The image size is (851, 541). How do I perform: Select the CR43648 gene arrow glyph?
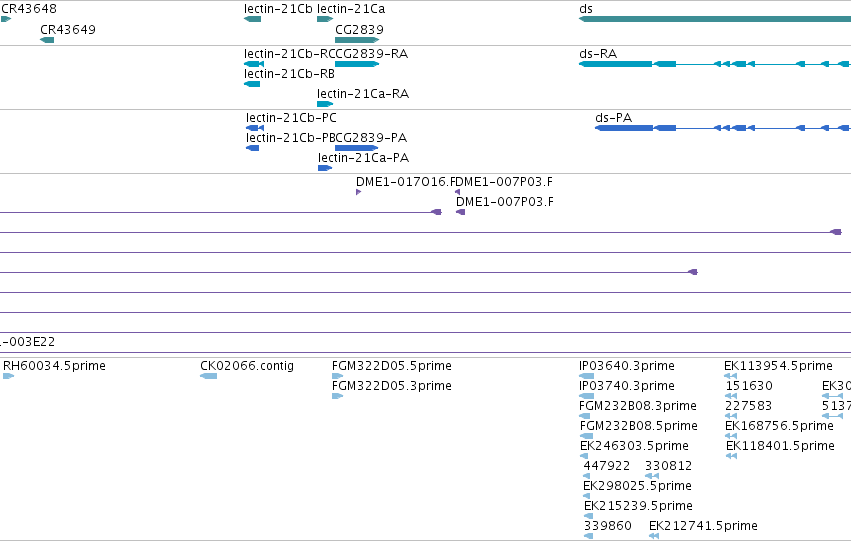click(5, 19)
